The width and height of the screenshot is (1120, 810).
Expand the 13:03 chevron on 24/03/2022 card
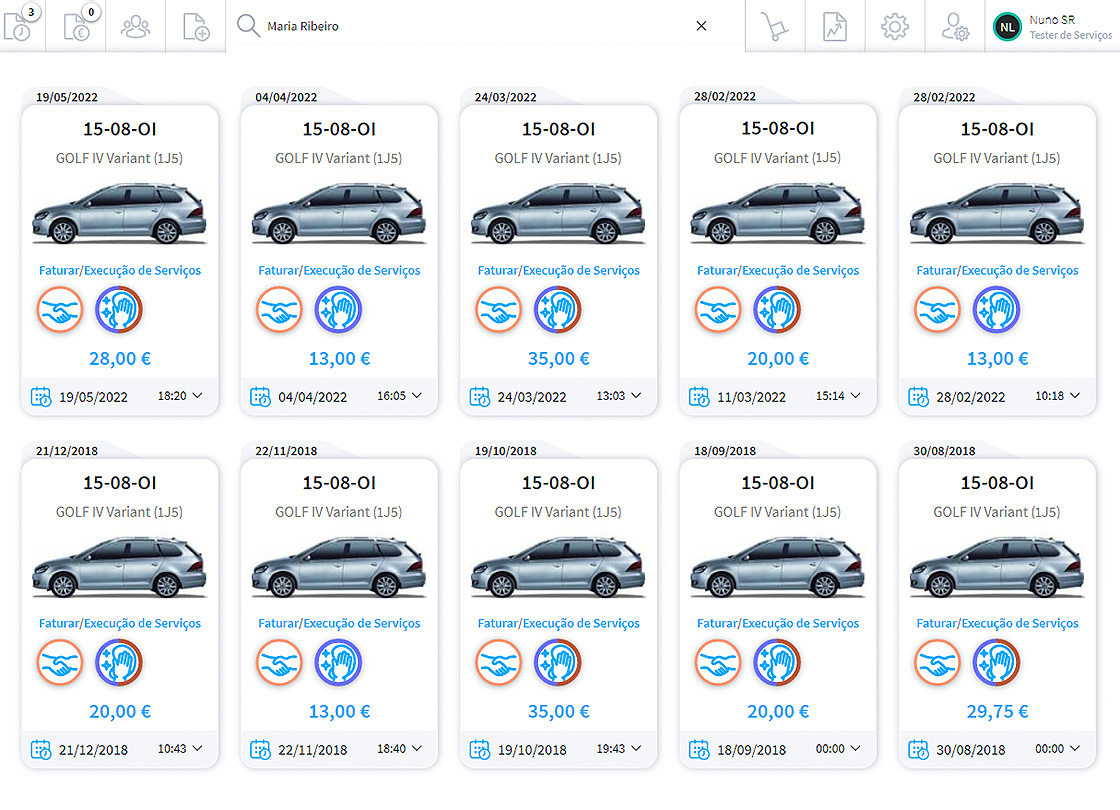point(636,396)
